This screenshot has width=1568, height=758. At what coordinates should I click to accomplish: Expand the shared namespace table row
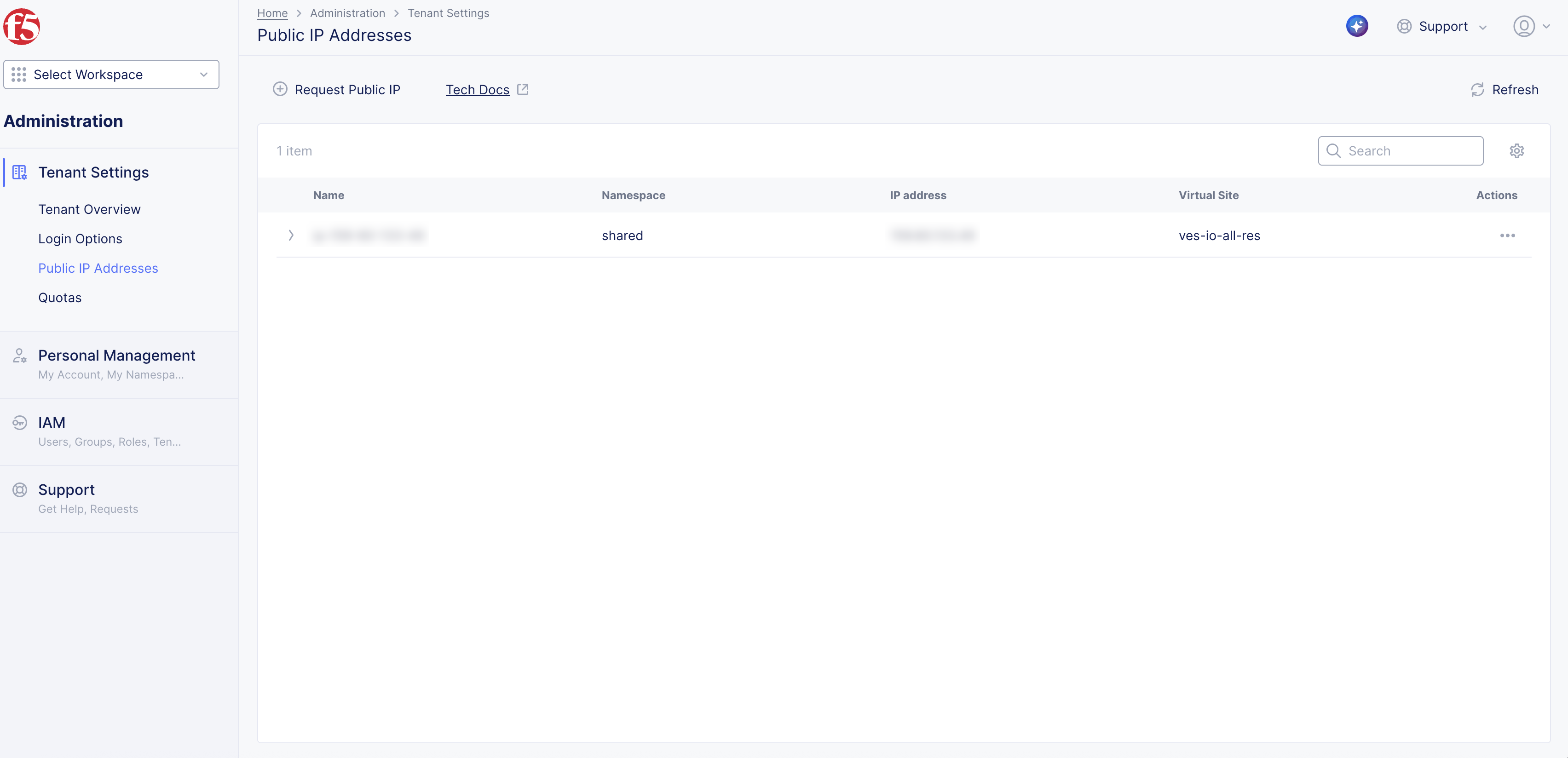pos(291,235)
